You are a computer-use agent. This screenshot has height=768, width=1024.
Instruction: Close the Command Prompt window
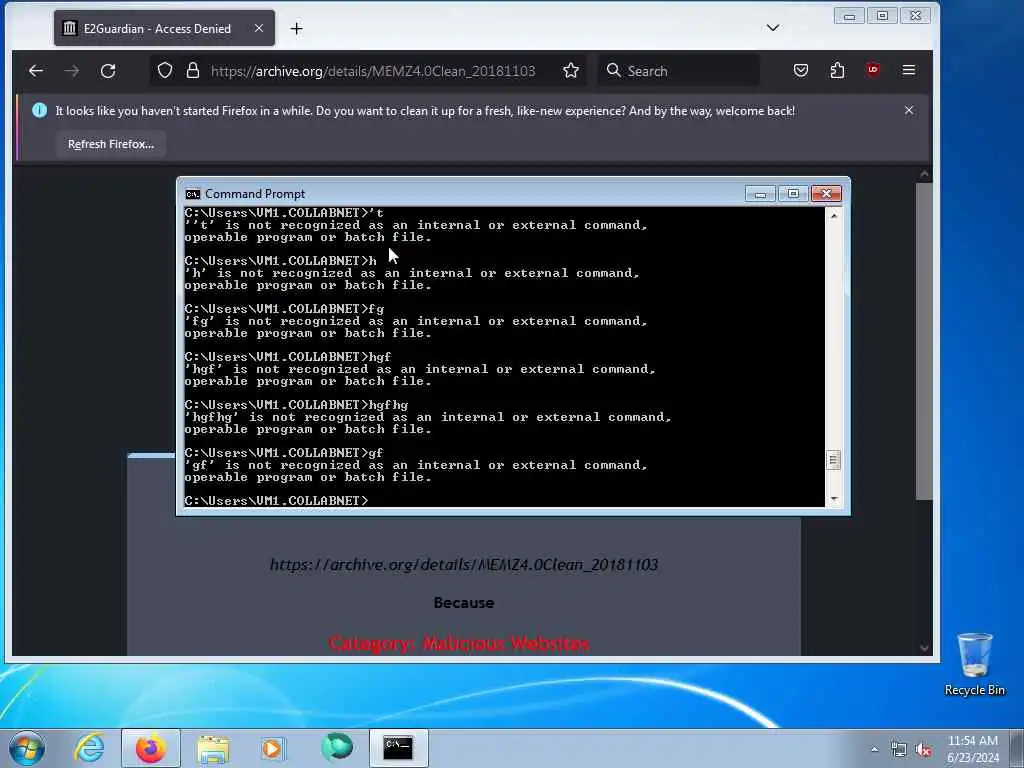coord(826,194)
